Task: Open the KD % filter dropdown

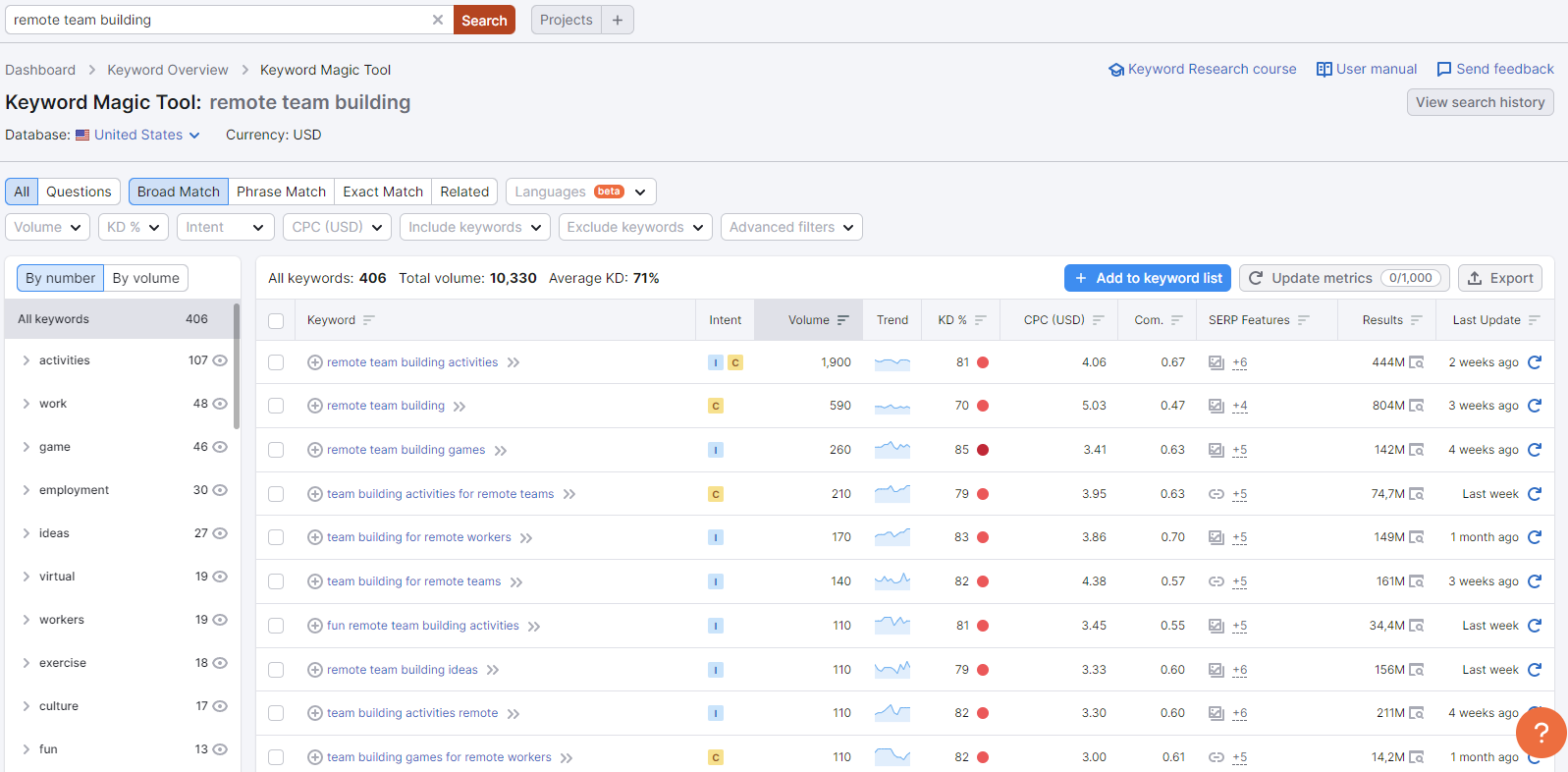Action: pyautogui.click(x=134, y=227)
